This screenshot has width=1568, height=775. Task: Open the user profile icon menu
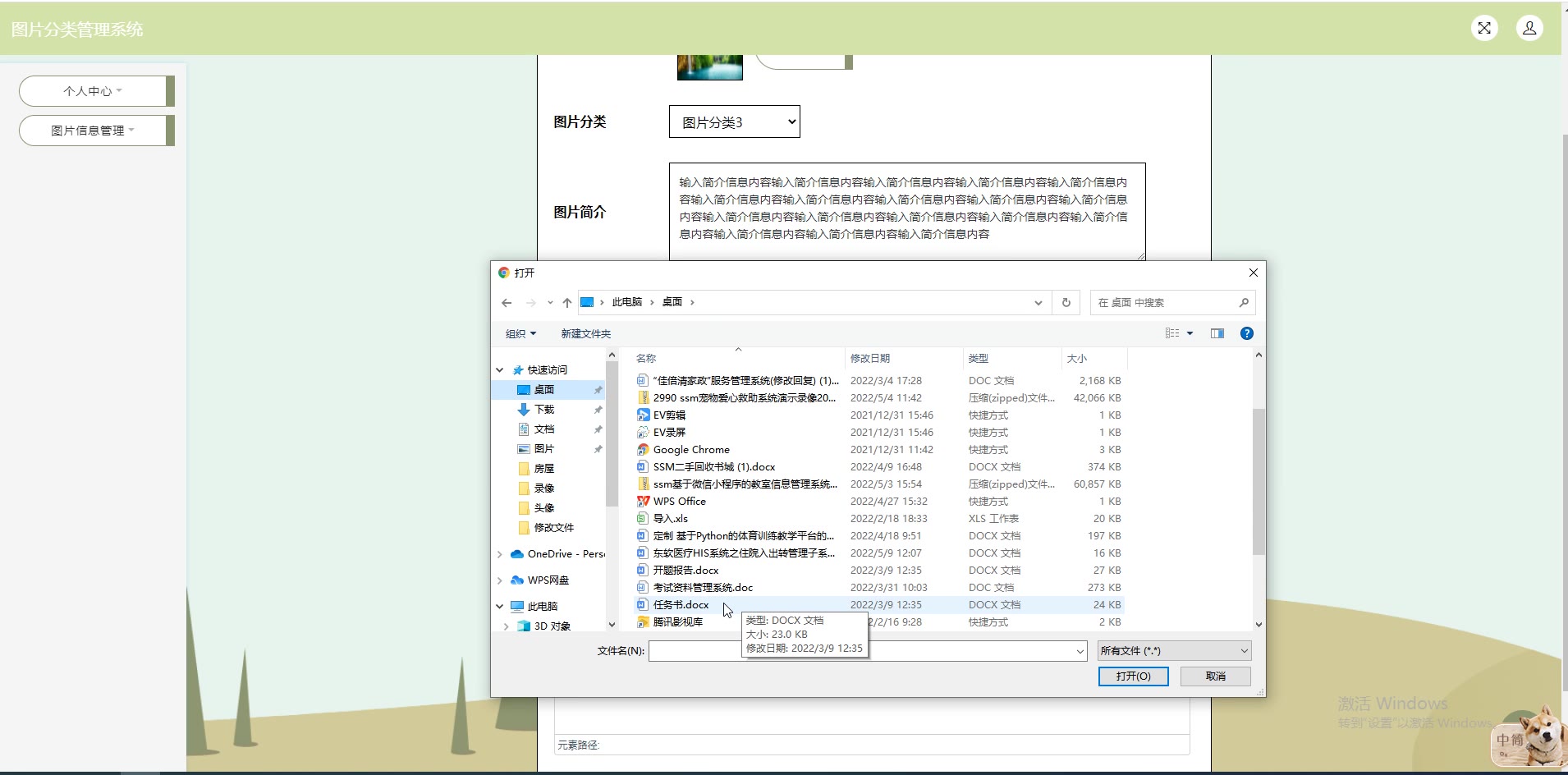[x=1529, y=28]
